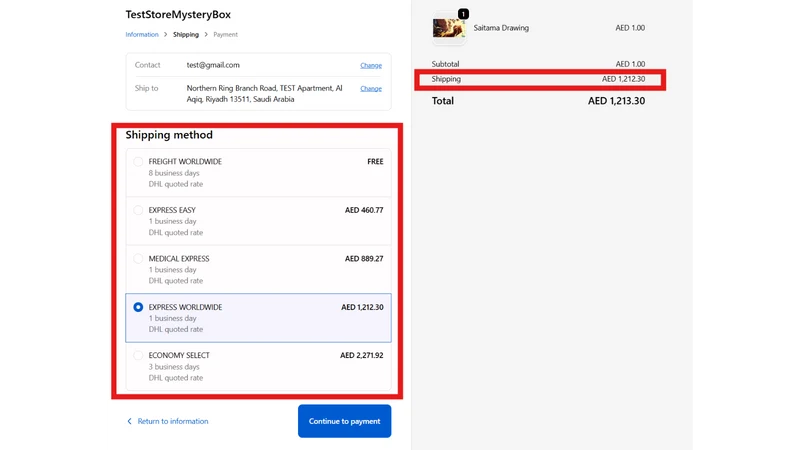The image size is (800, 450).
Task: Click Saitama Drawing product name
Action: click(501, 28)
